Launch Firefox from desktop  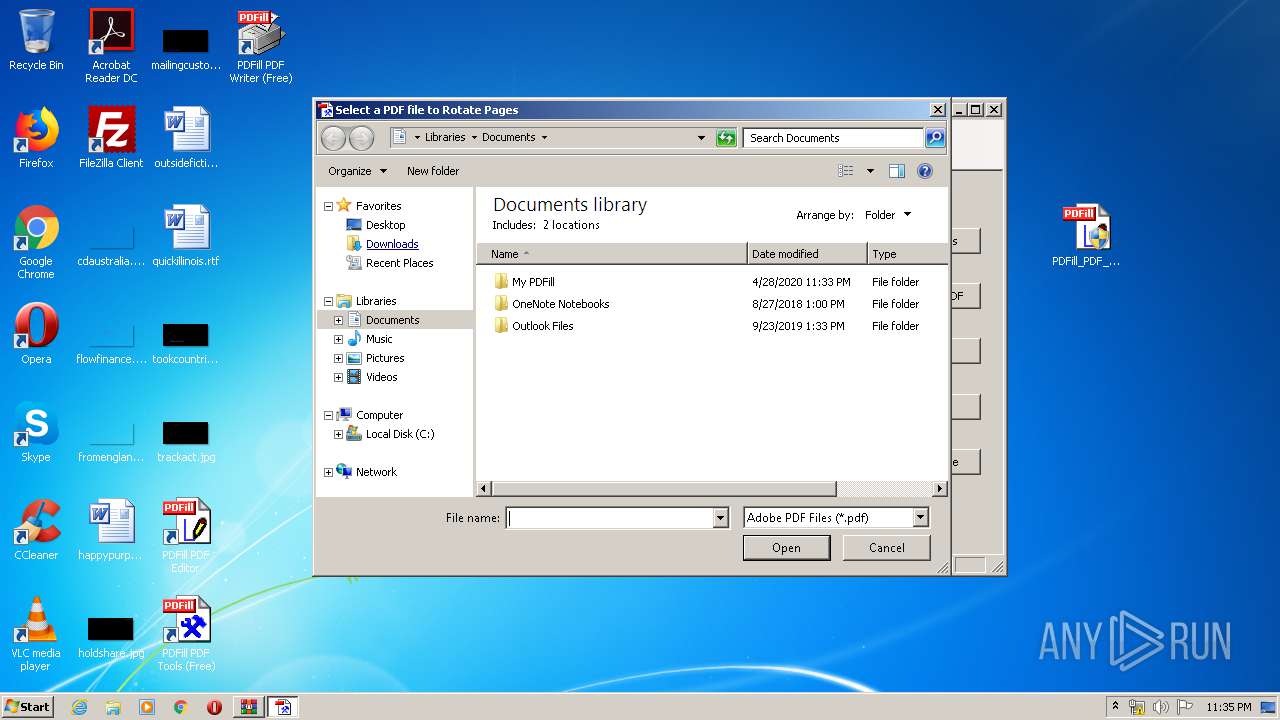click(36, 138)
